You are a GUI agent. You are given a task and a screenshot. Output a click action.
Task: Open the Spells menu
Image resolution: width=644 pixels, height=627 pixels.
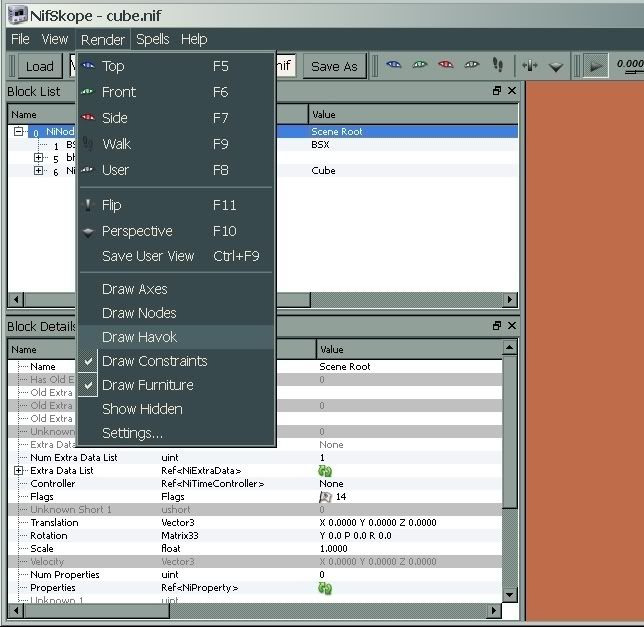pyautogui.click(x=153, y=39)
